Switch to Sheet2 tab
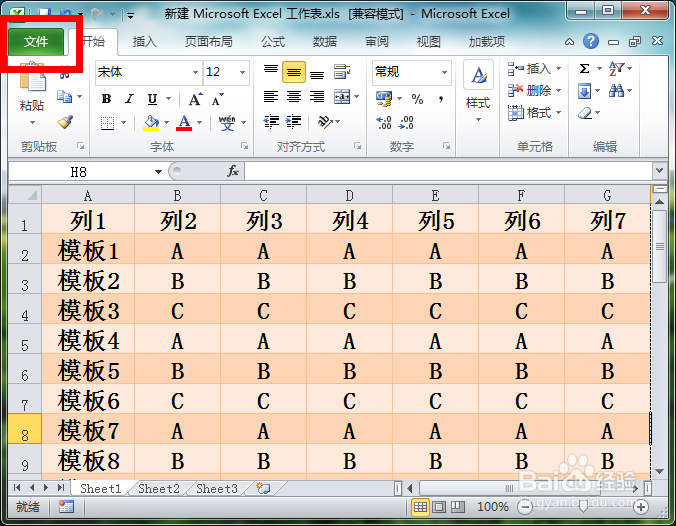Image resolution: width=676 pixels, height=526 pixels. (x=159, y=488)
